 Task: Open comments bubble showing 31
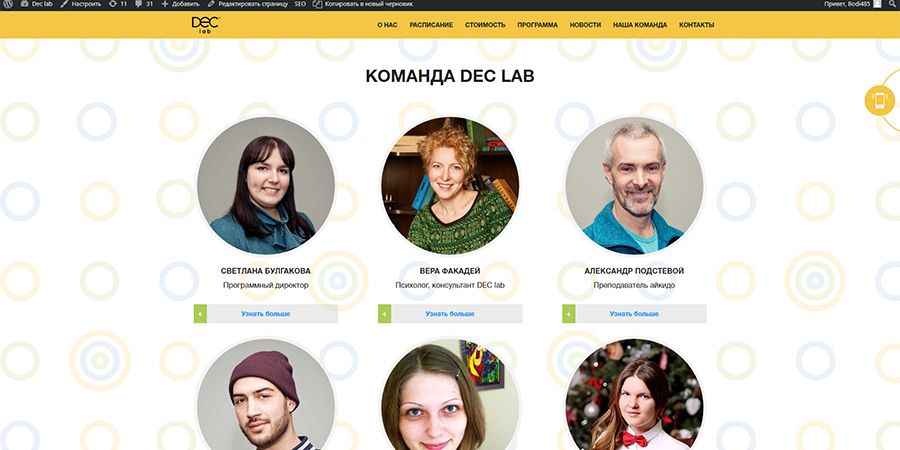pos(144,4)
